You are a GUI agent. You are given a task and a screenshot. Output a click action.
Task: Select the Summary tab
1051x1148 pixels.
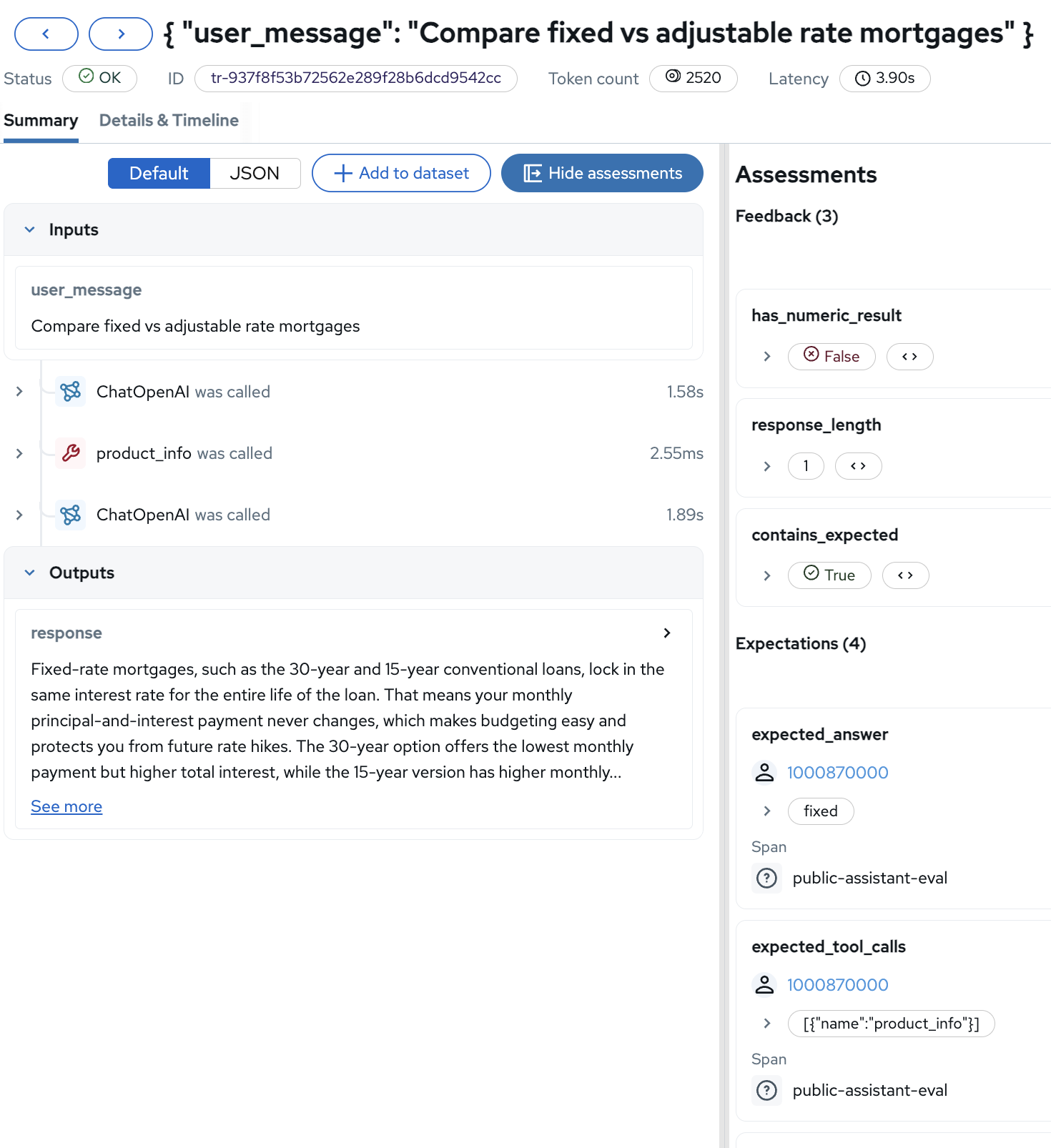(x=41, y=121)
